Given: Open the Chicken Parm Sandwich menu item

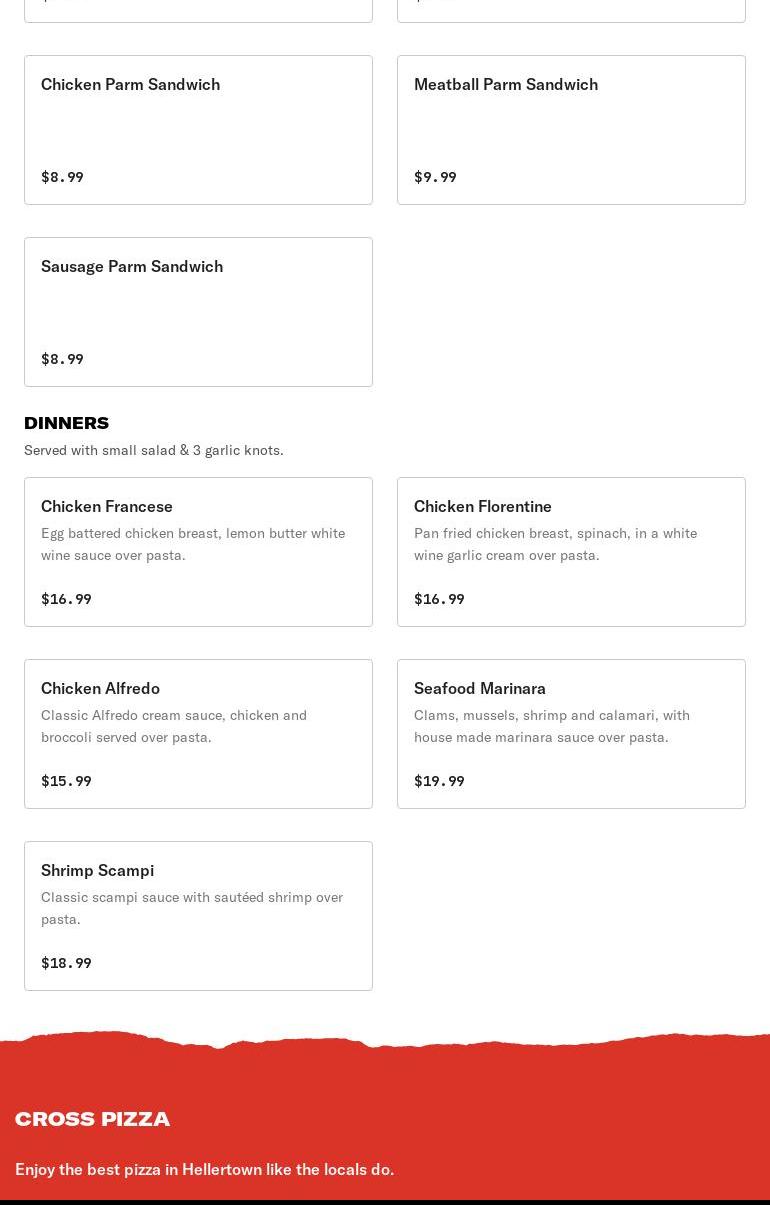Looking at the screenshot, I should [130, 85].
